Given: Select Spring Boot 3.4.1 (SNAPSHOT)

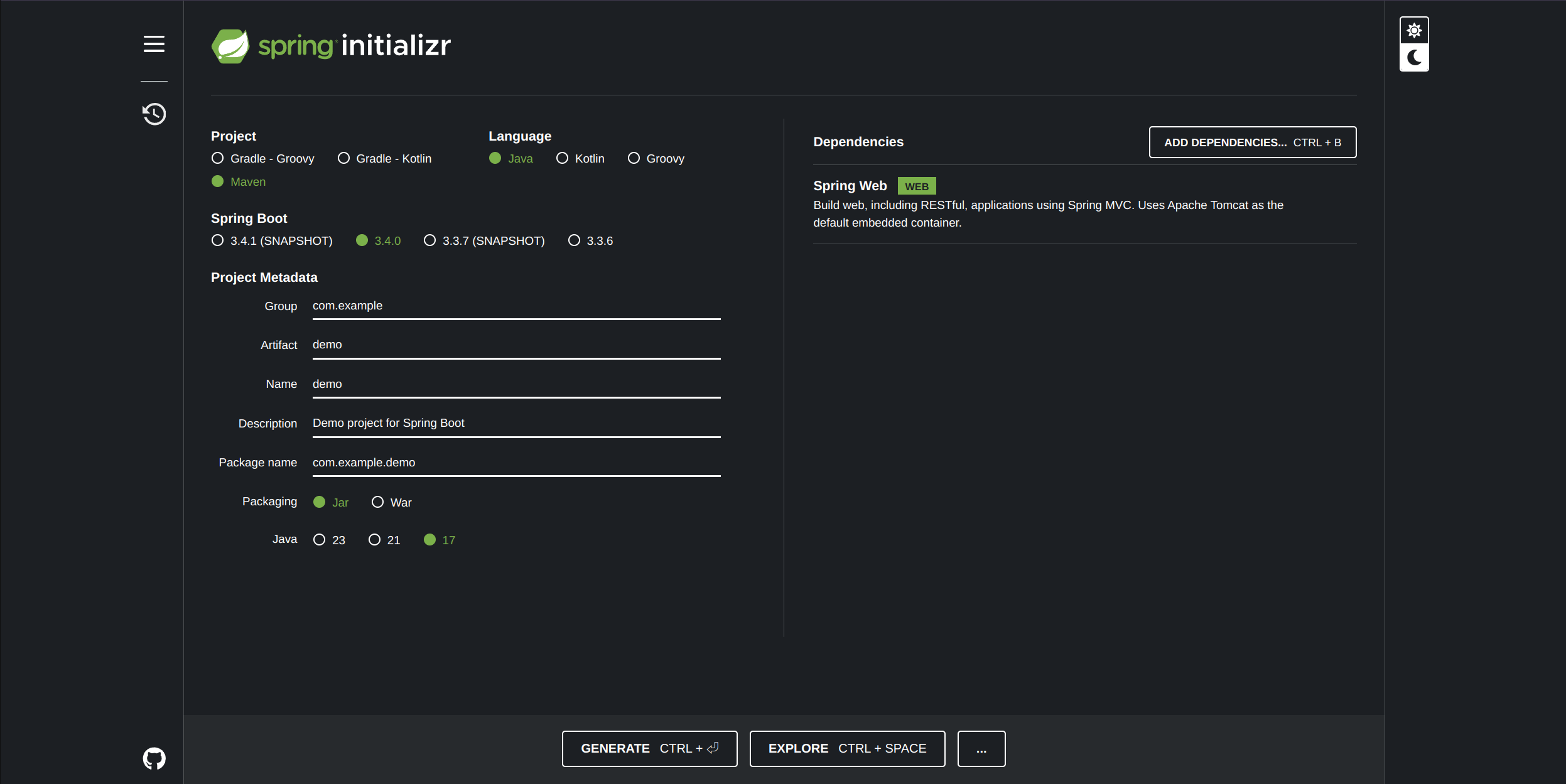Looking at the screenshot, I should coord(218,240).
